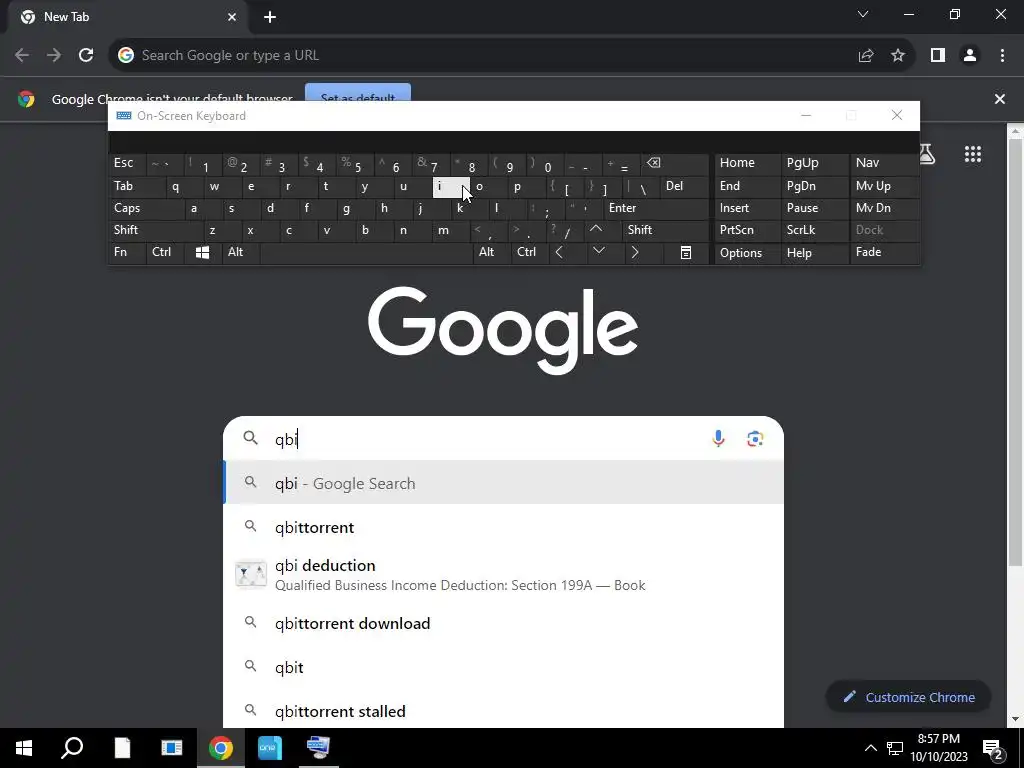Click the Backspace key on on-screen keyboard
Viewport: 1024px width, 768px height.
675,163
